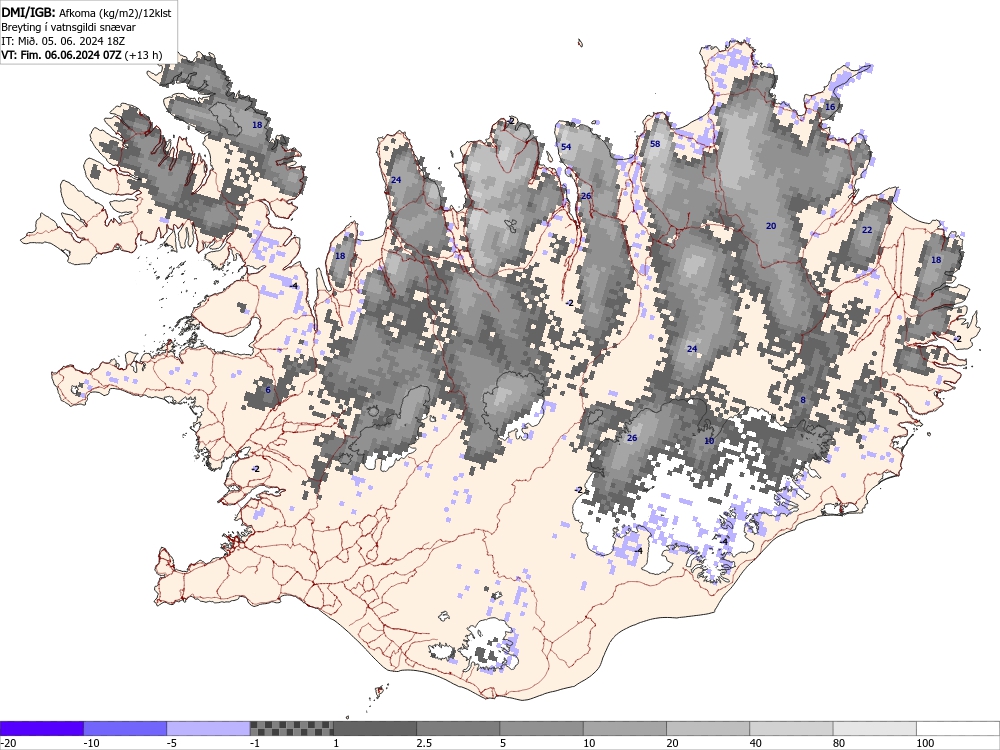Screen dimensions: 1000x750
Task: Click the map value label '22' in the east
Action: pos(867,230)
